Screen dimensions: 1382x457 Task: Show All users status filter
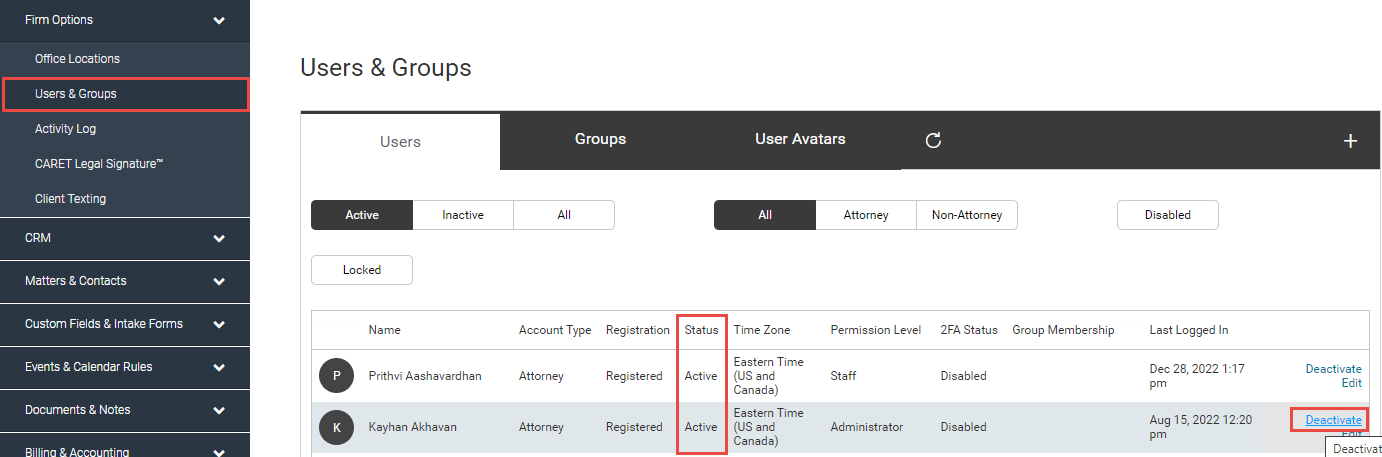pyautogui.click(x=564, y=215)
